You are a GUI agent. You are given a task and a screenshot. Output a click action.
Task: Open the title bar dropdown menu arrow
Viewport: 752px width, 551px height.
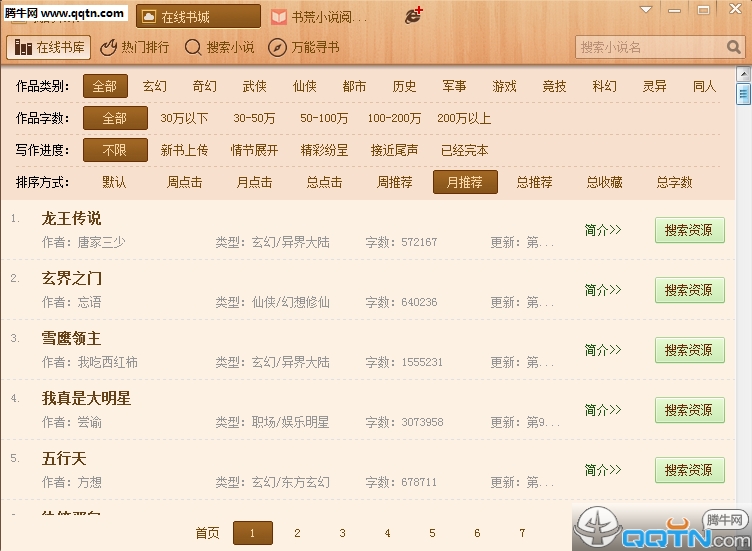click(x=646, y=10)
